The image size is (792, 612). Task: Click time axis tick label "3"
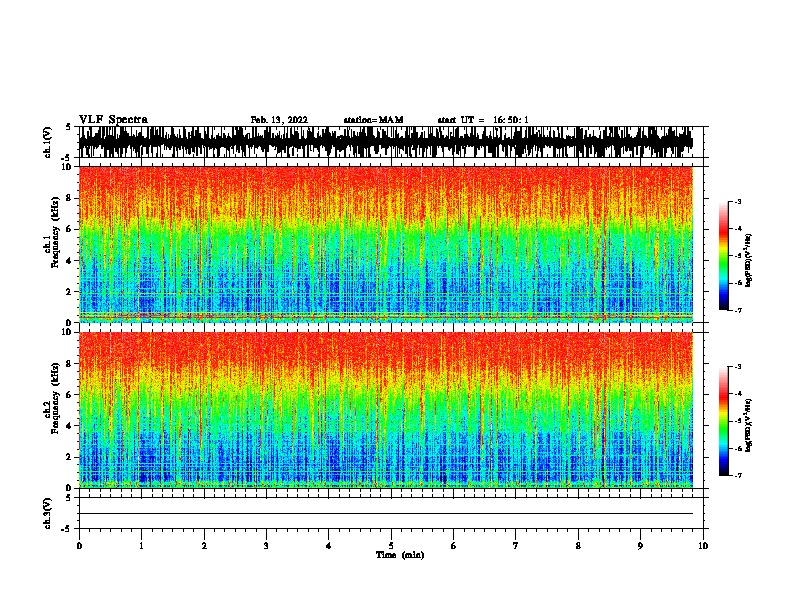coord(266,546)
